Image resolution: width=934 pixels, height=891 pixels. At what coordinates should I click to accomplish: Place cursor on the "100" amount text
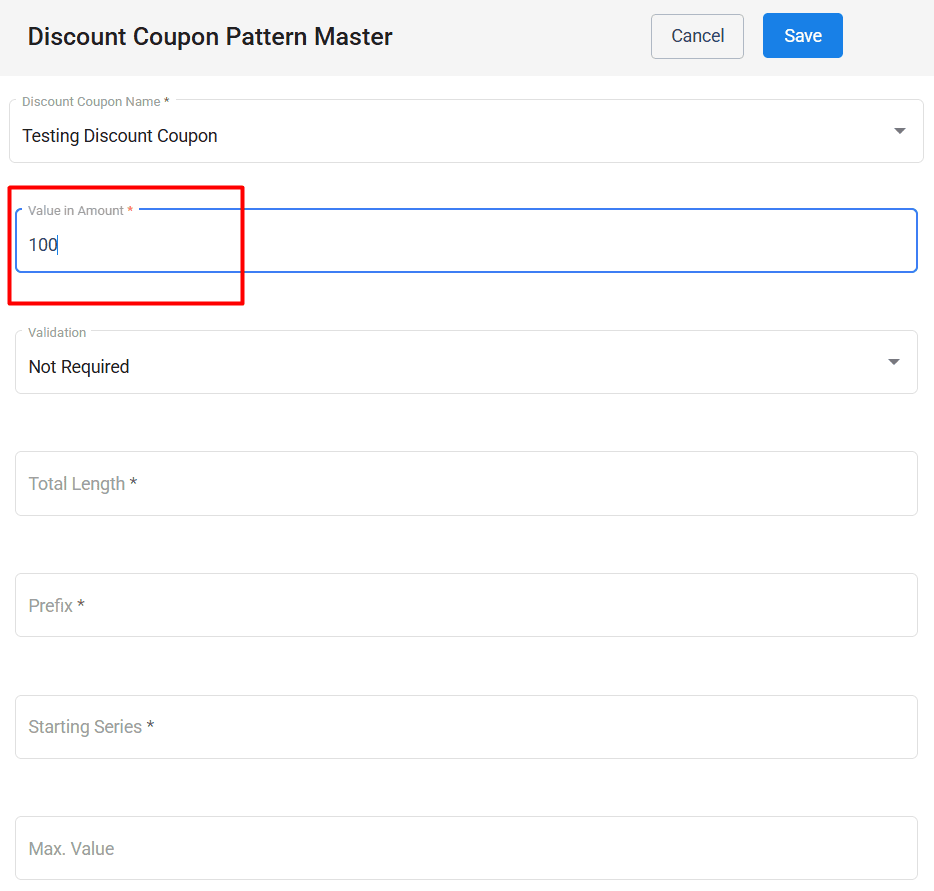(43, 245)
